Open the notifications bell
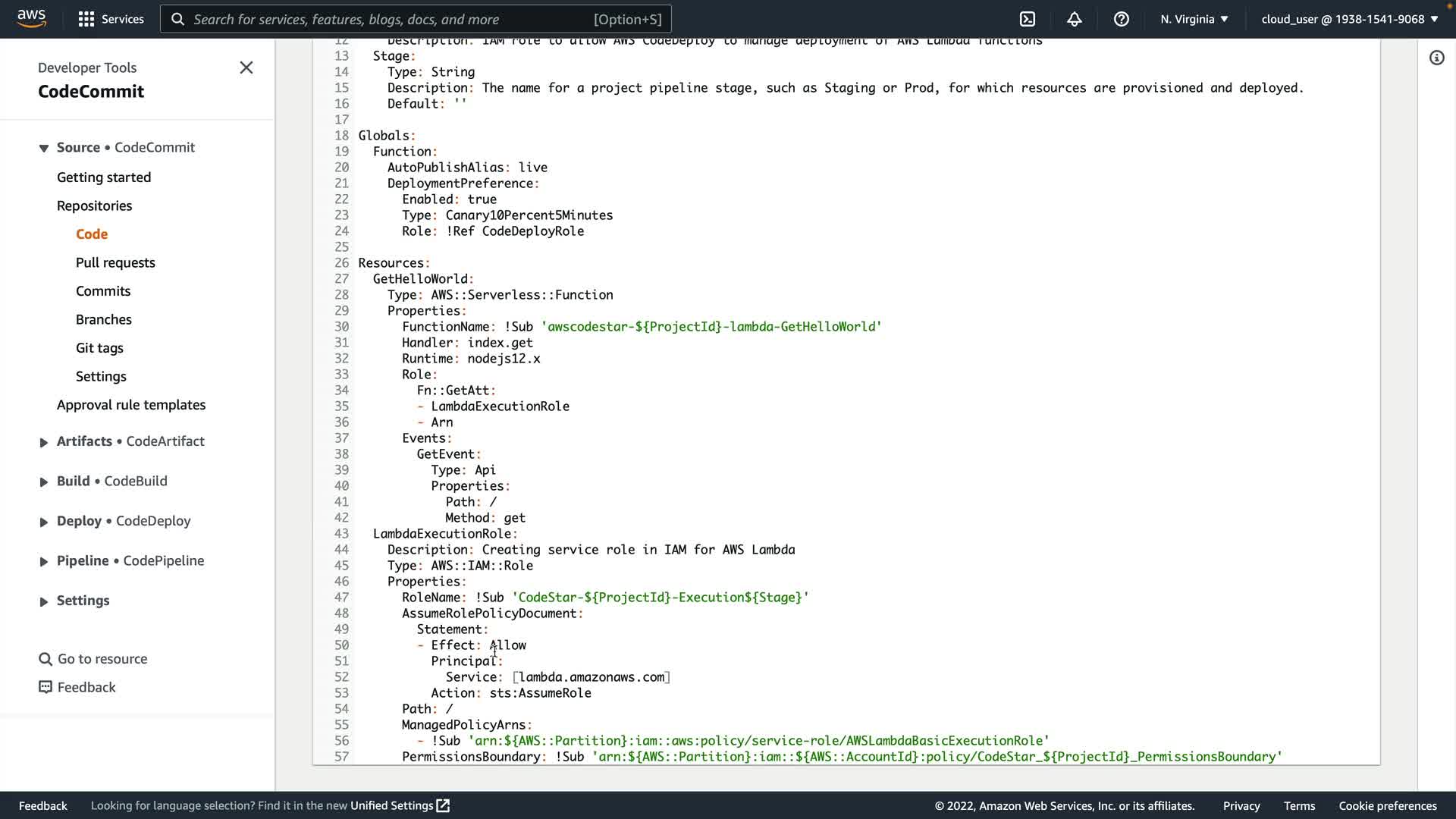This screenshot has height=819, width=1456. (x=1074, y=19)
